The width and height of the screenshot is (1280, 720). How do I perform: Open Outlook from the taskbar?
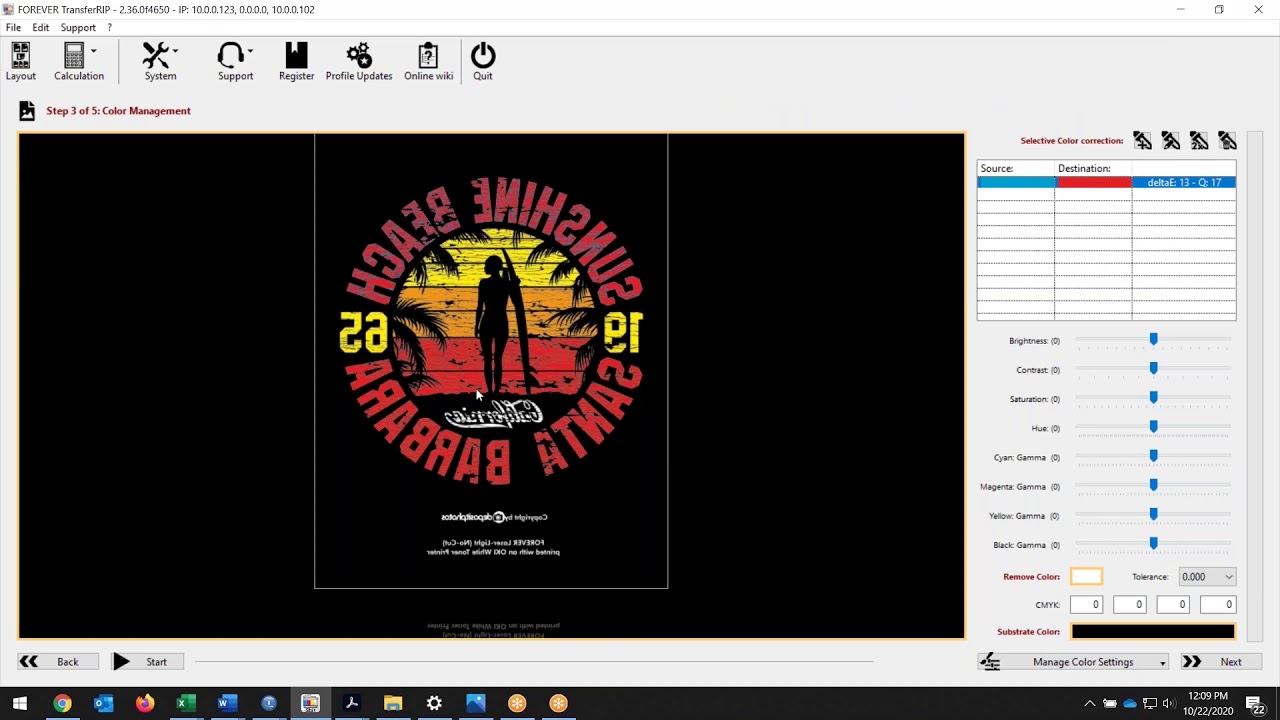point(103,703)
